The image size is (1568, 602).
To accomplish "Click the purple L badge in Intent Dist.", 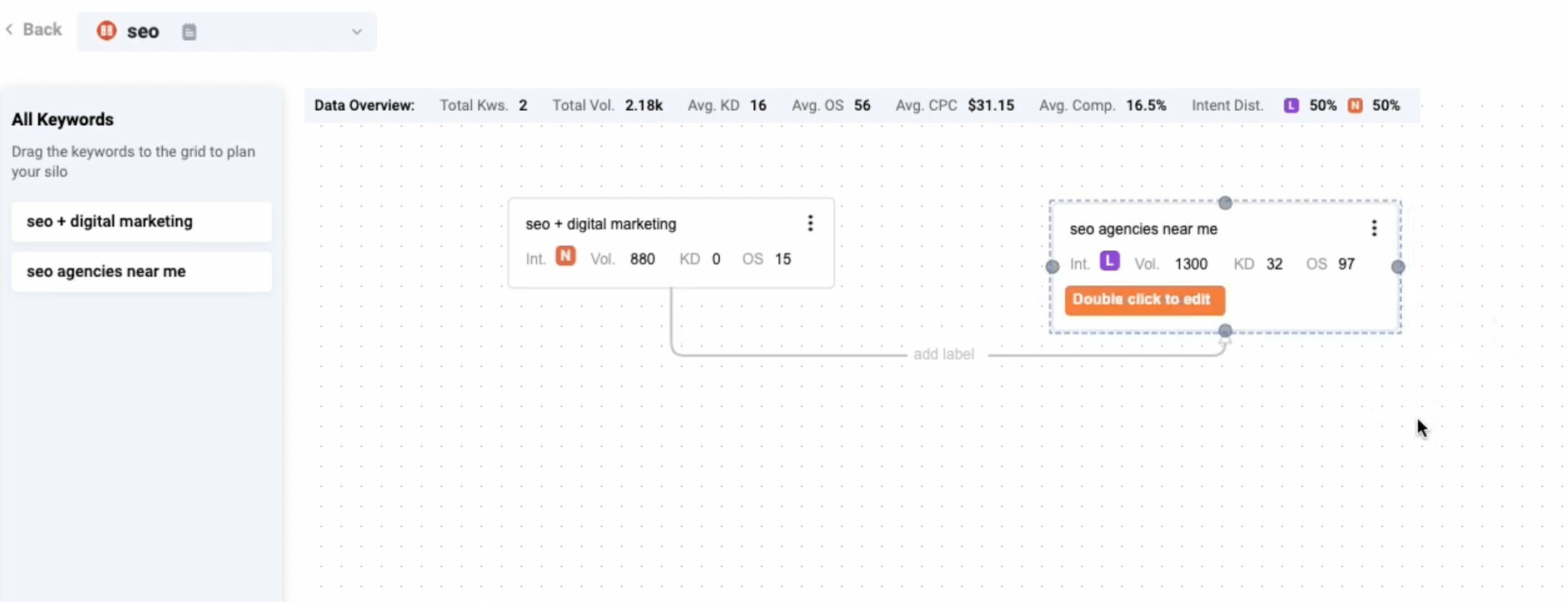I will [x=1291, y=106].
